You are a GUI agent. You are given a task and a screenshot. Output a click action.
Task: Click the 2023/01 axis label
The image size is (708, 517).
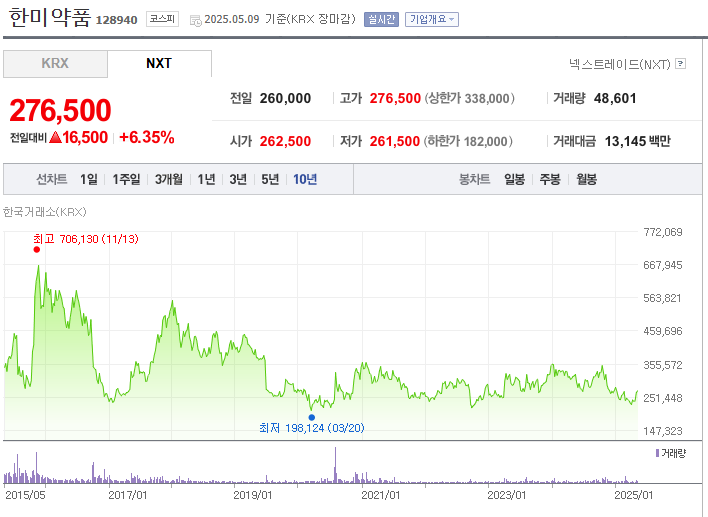click(507, 495)
